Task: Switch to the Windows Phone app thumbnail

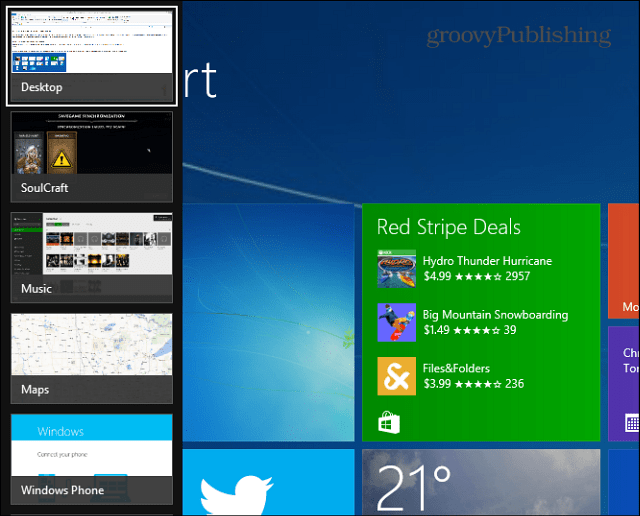Action: click(91, 459)
